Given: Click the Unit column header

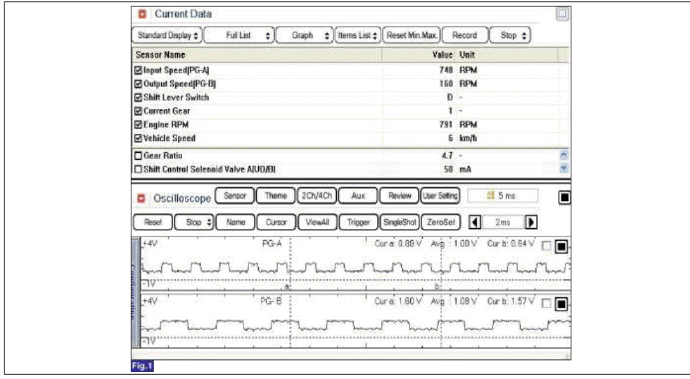Looking at the screenshot, I should (x=467, y=55).
